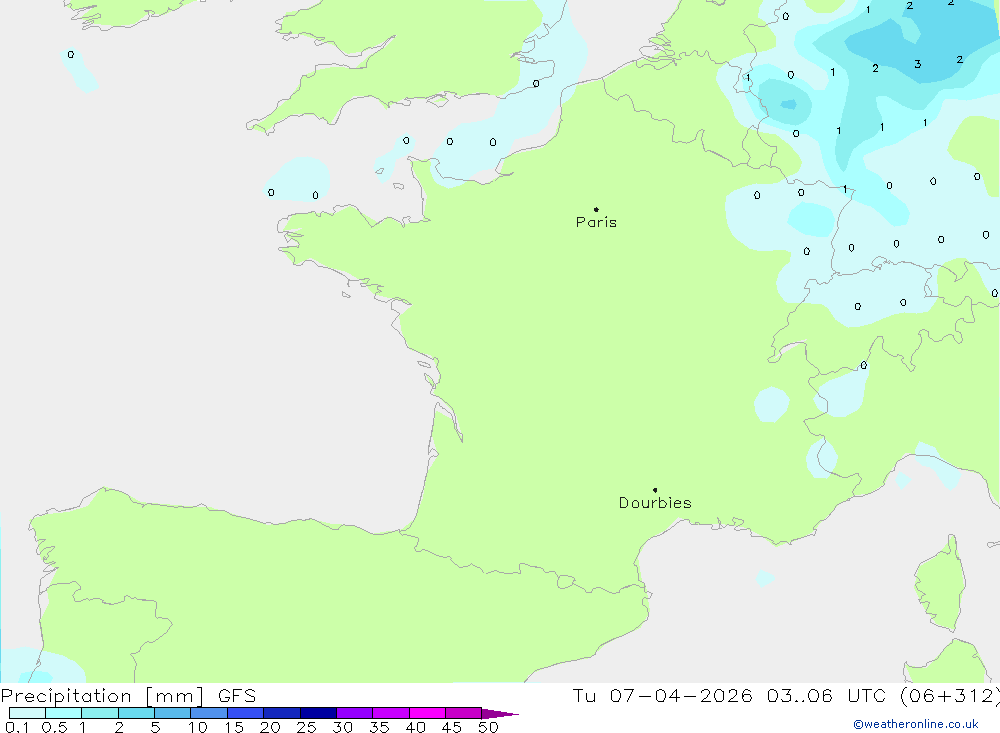Select the Paris location dot marker

click(596, 209)
